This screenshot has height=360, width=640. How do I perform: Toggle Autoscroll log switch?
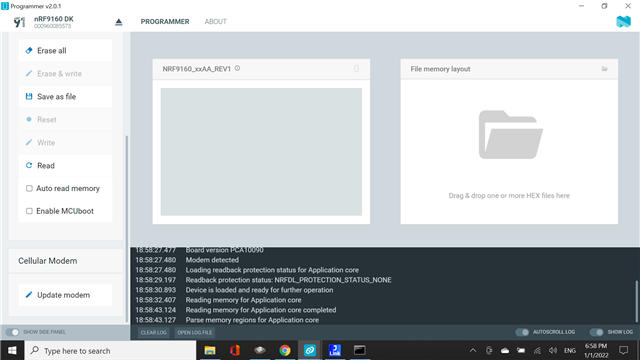522,332
